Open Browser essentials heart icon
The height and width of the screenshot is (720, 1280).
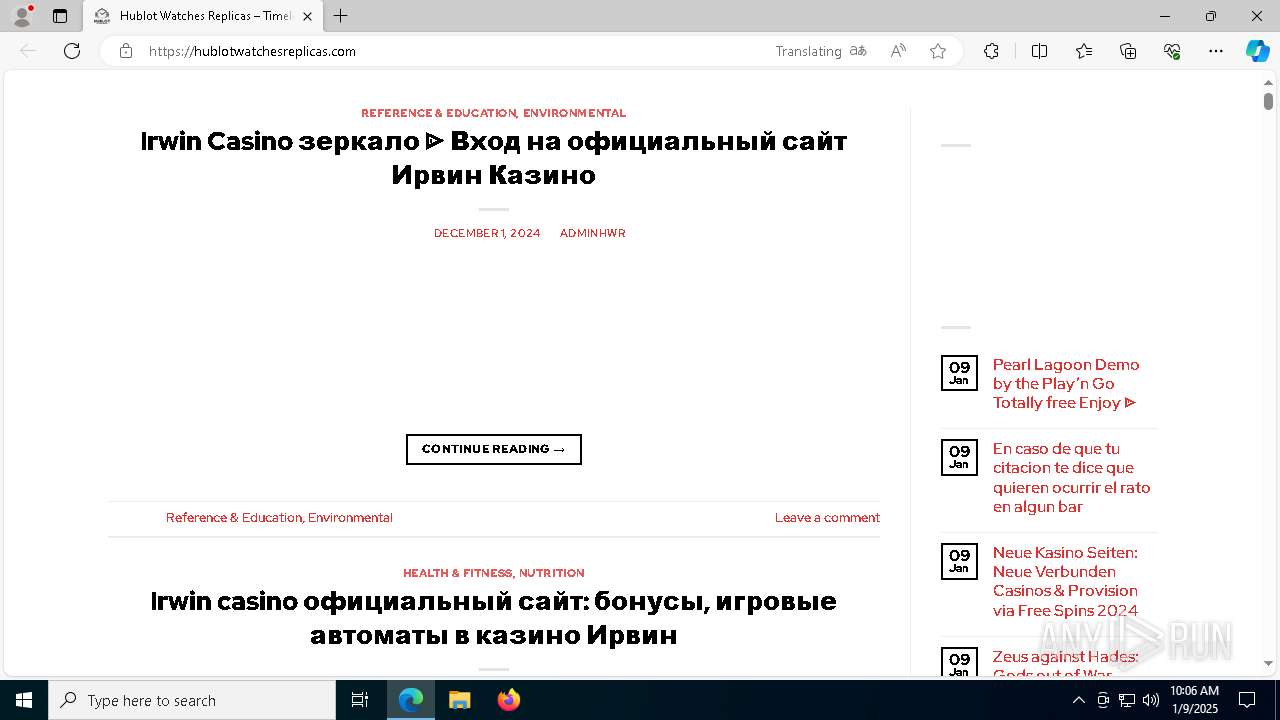pyautogui.click(x=1172, y=51)
